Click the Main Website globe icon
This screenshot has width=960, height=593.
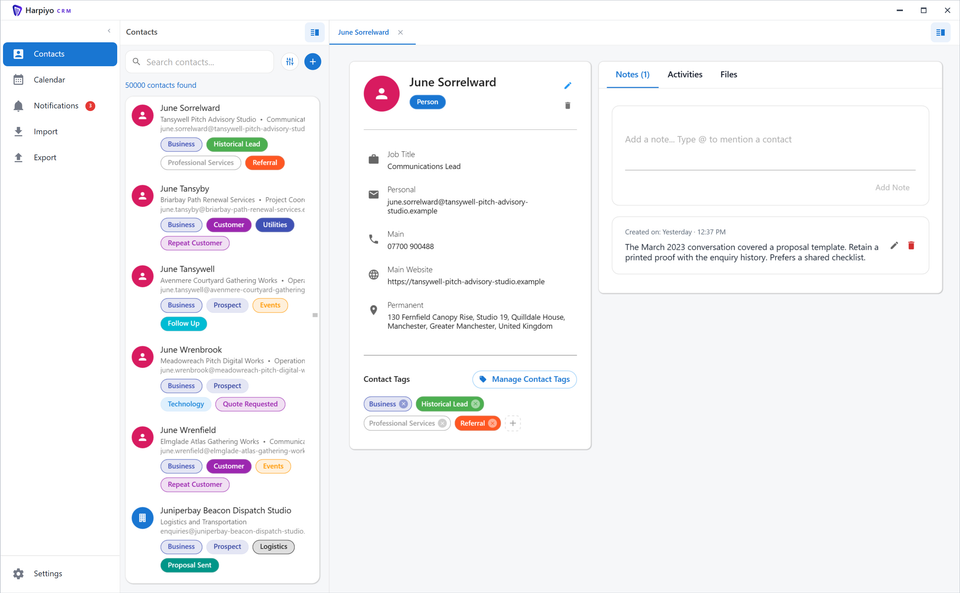pyautogui.click(x=373, y=275)
